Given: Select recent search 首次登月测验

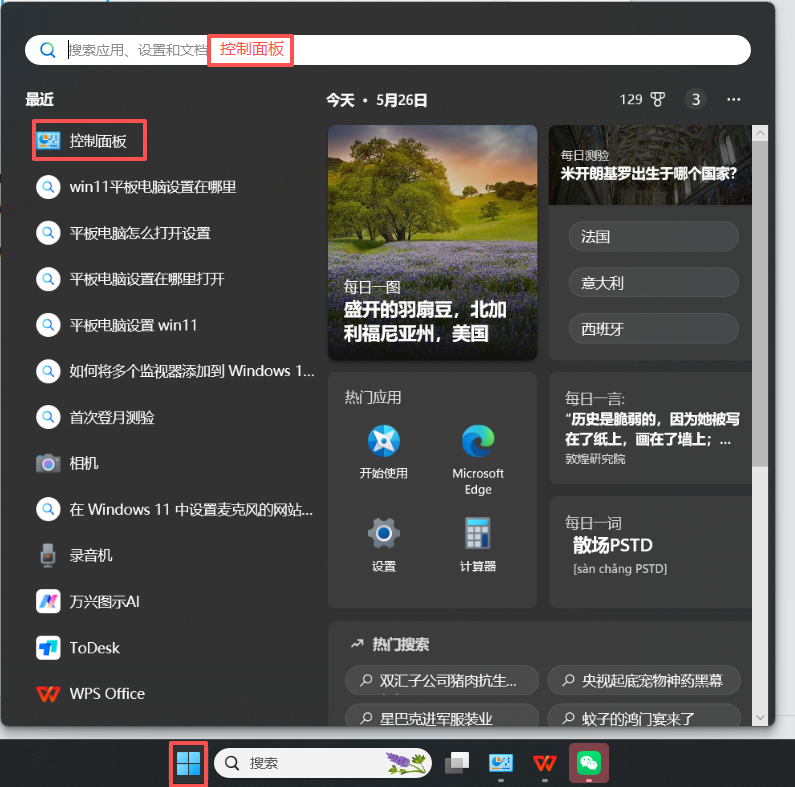Looking at the screenshot, I should pyautogui.click(x=95, y=417).
